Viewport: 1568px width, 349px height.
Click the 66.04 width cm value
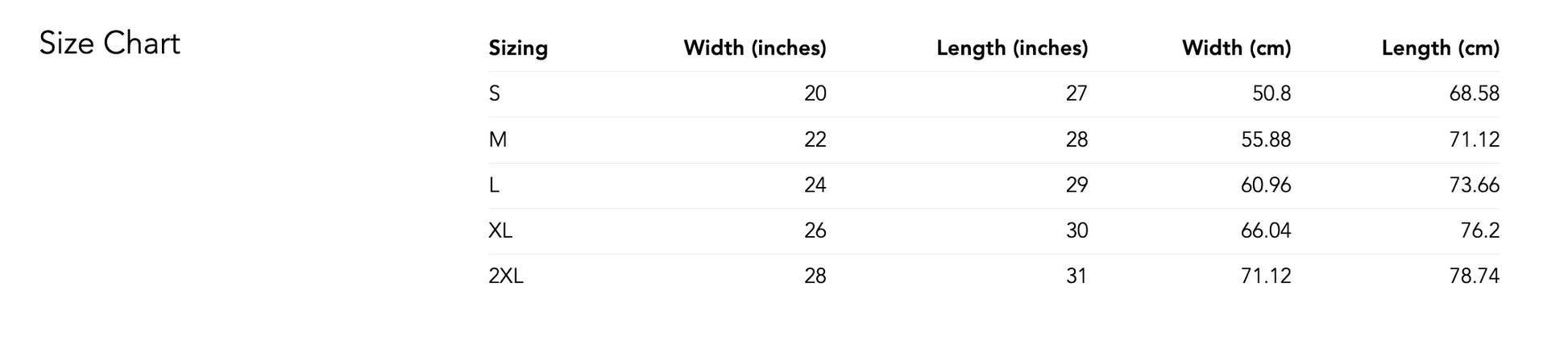tap(1266, 231)
